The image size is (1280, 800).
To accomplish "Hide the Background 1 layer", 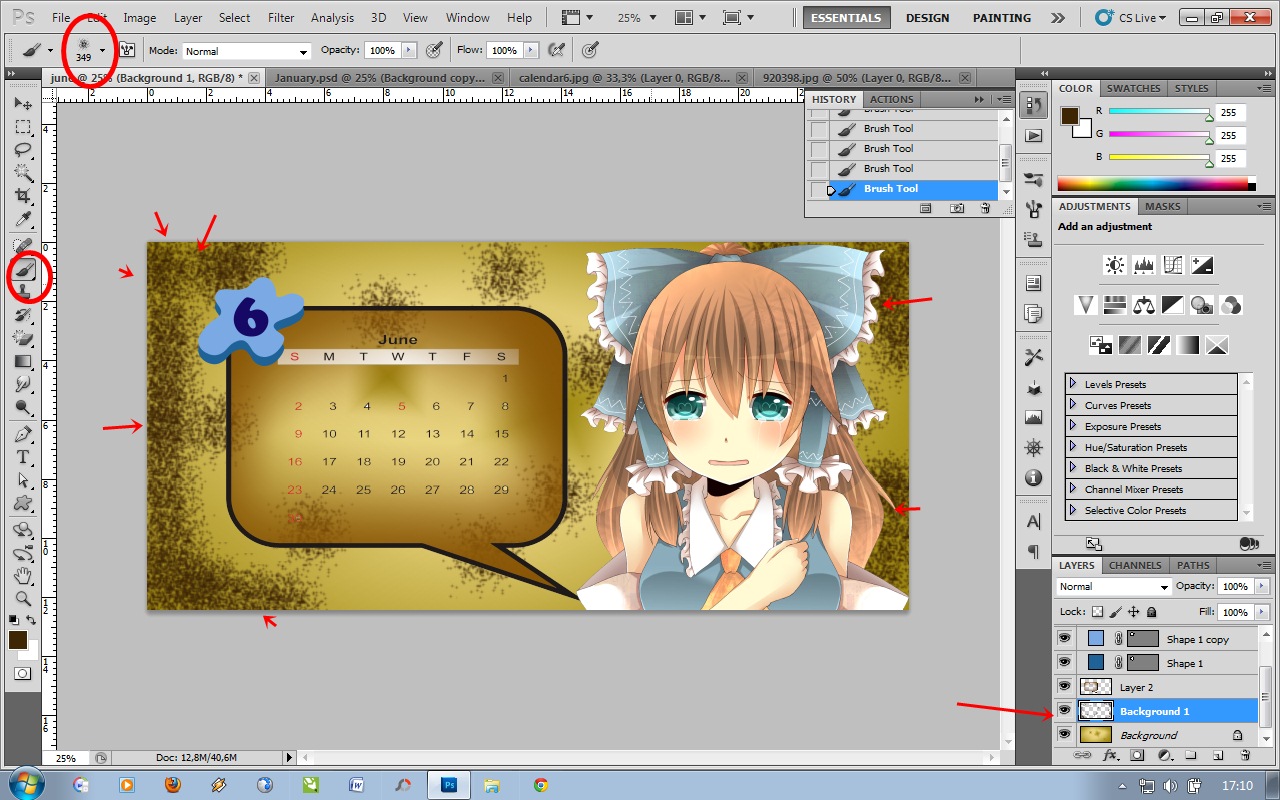I will coord(1064,711).
